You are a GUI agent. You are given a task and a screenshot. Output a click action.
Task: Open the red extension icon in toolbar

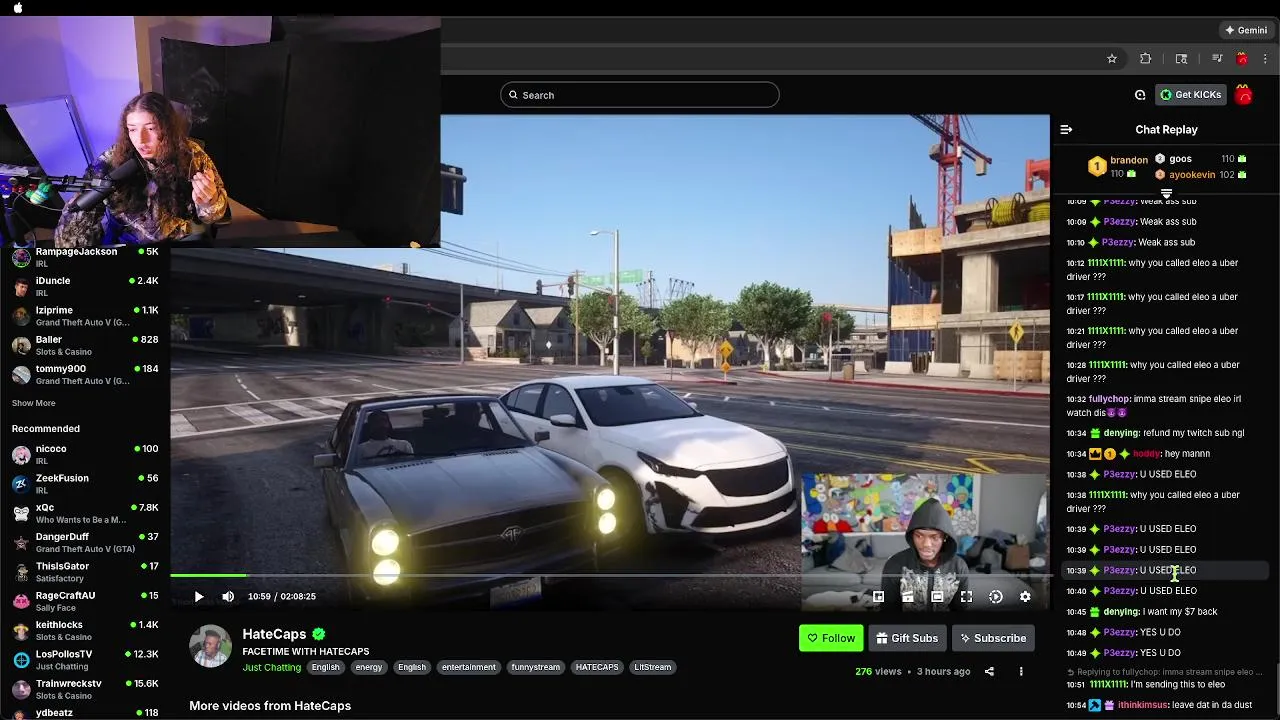coord(1242,59)
